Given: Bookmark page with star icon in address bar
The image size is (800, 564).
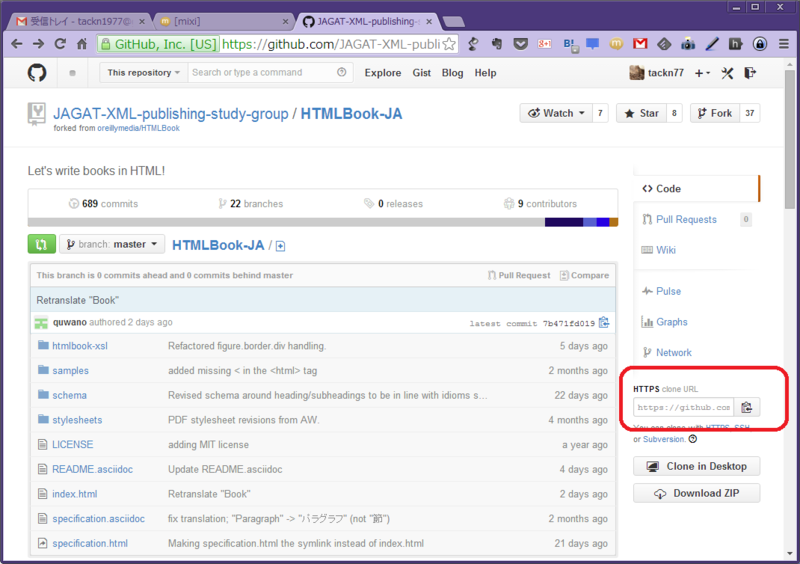Looking at the screenshot, I should [448, 44].
